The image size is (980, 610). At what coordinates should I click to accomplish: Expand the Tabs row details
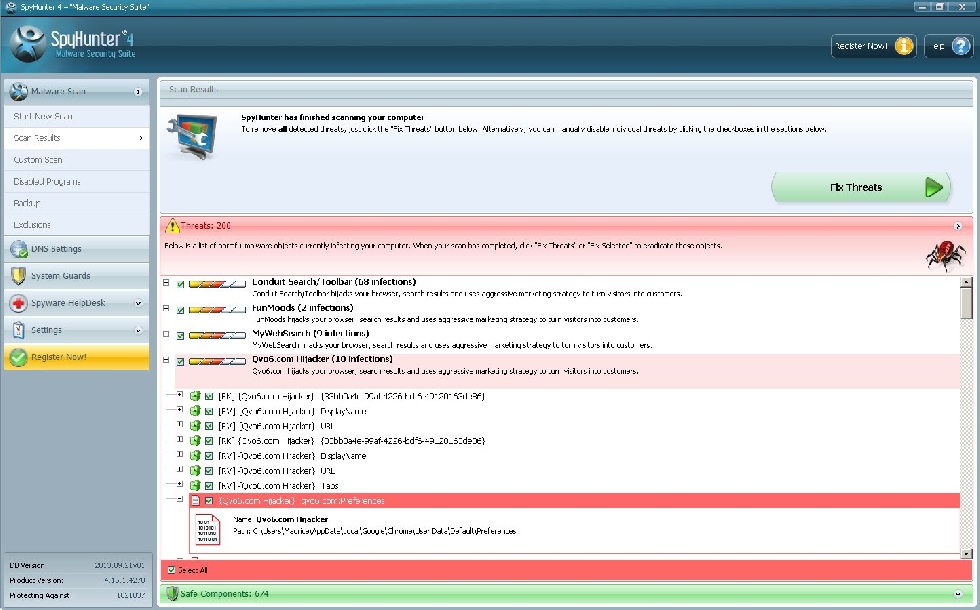[180, 484]
